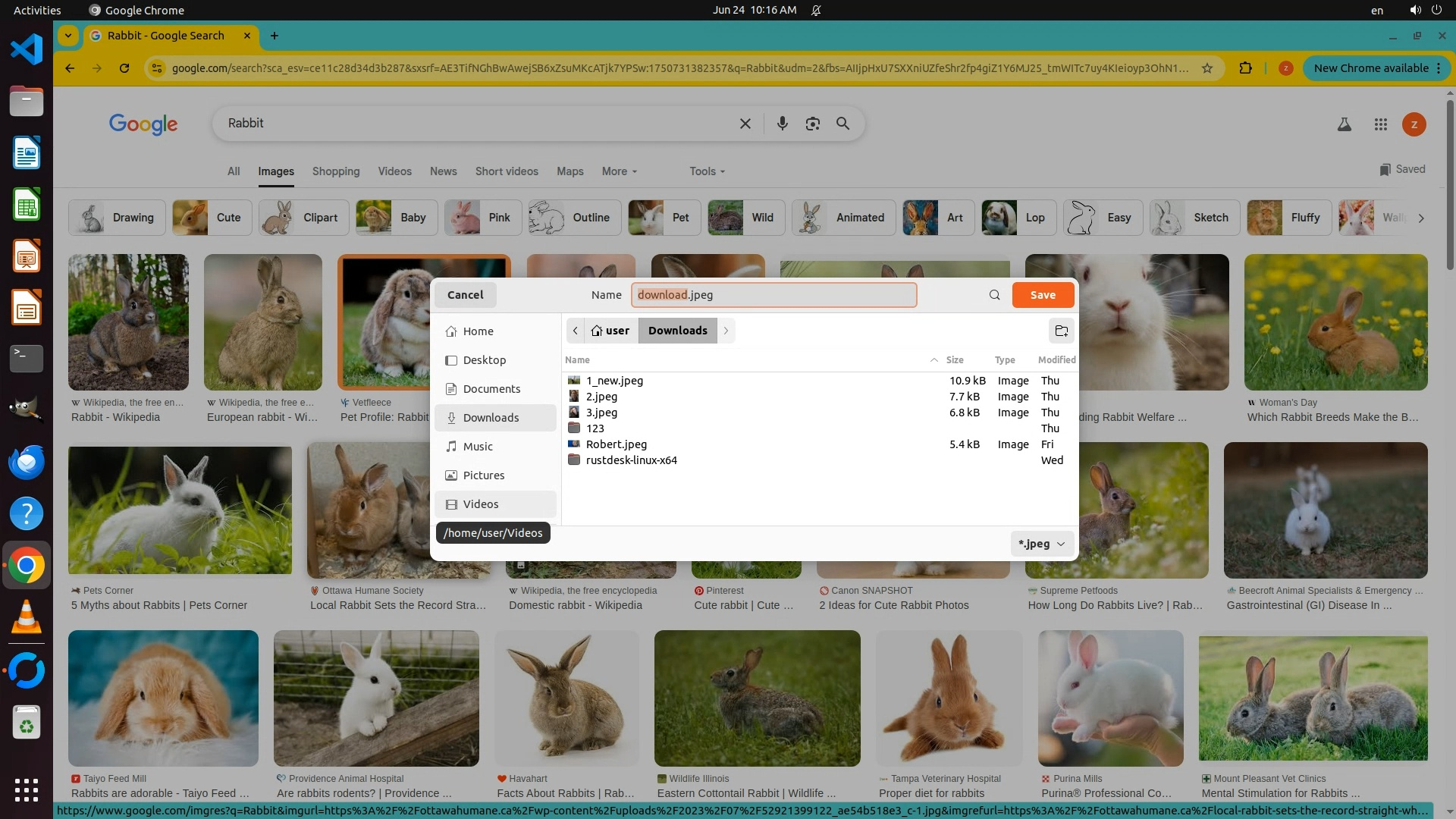Expand the Tools dropdown
1456x819 pixels.
(707, 171)
